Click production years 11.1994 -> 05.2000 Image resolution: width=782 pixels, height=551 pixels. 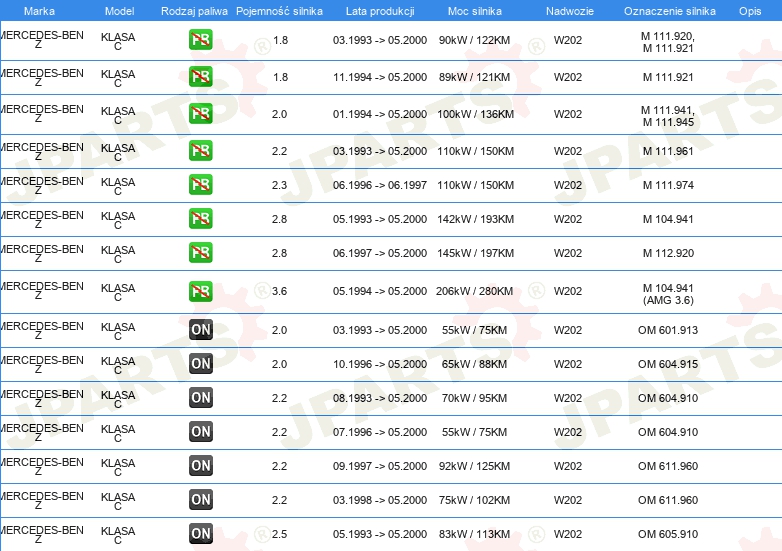click(380, 77)
